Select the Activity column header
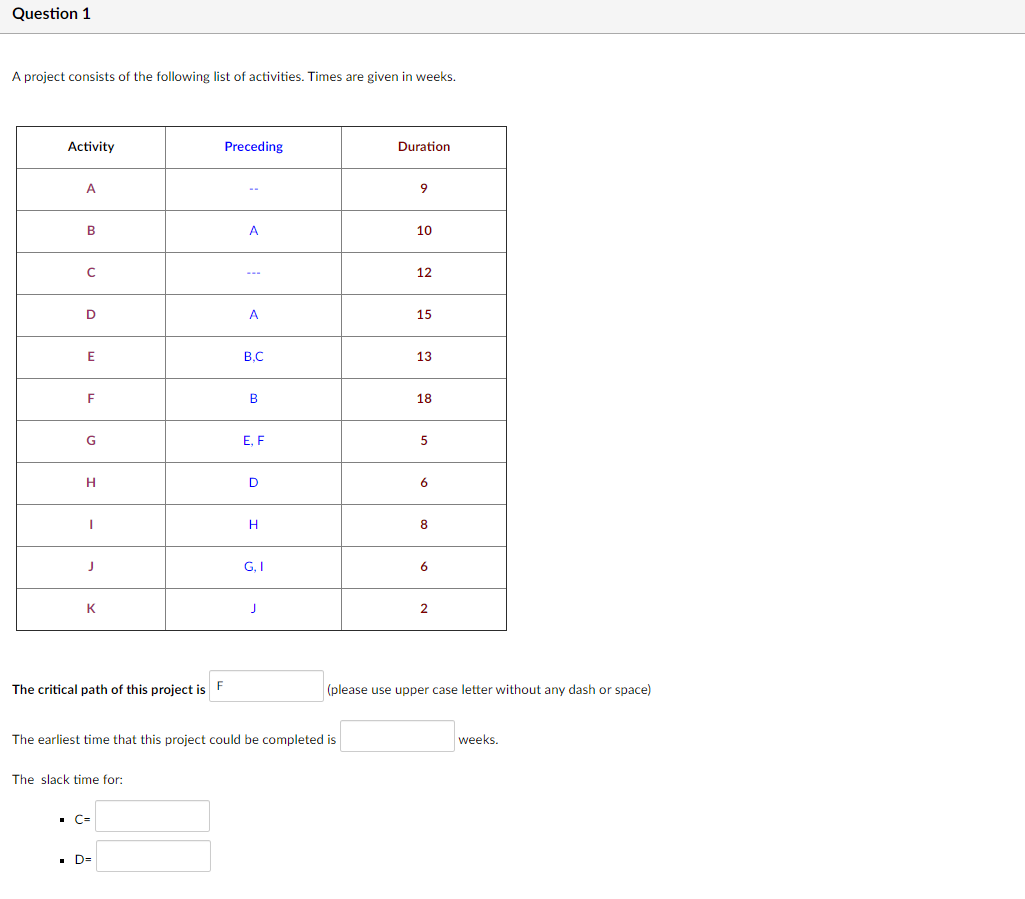Viewport: 1025px width, 899px height. [90, 146]
